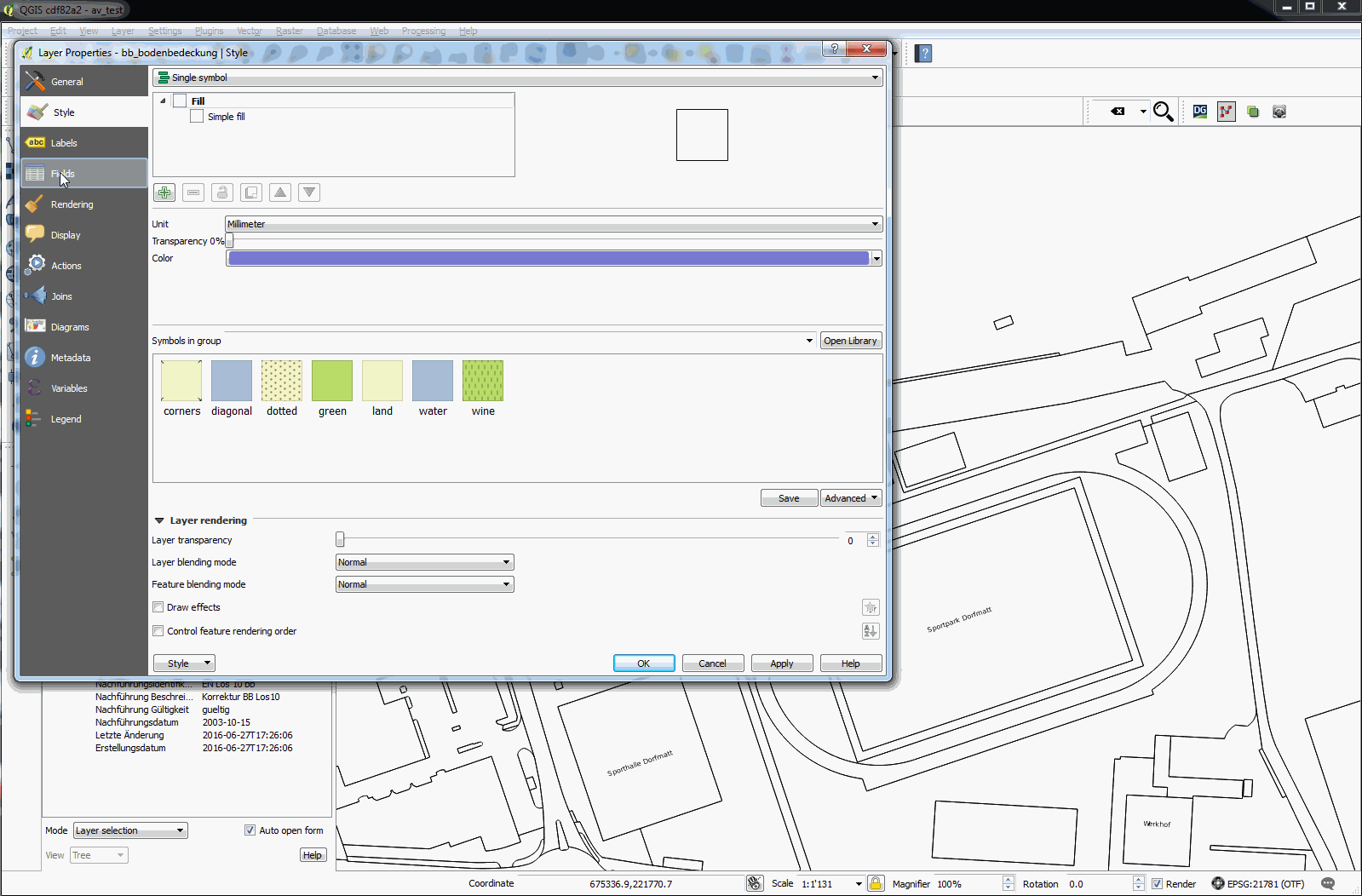
Task: Click the remove symbol layer icon
Action: pyautogui.click(x=193, y=192)
